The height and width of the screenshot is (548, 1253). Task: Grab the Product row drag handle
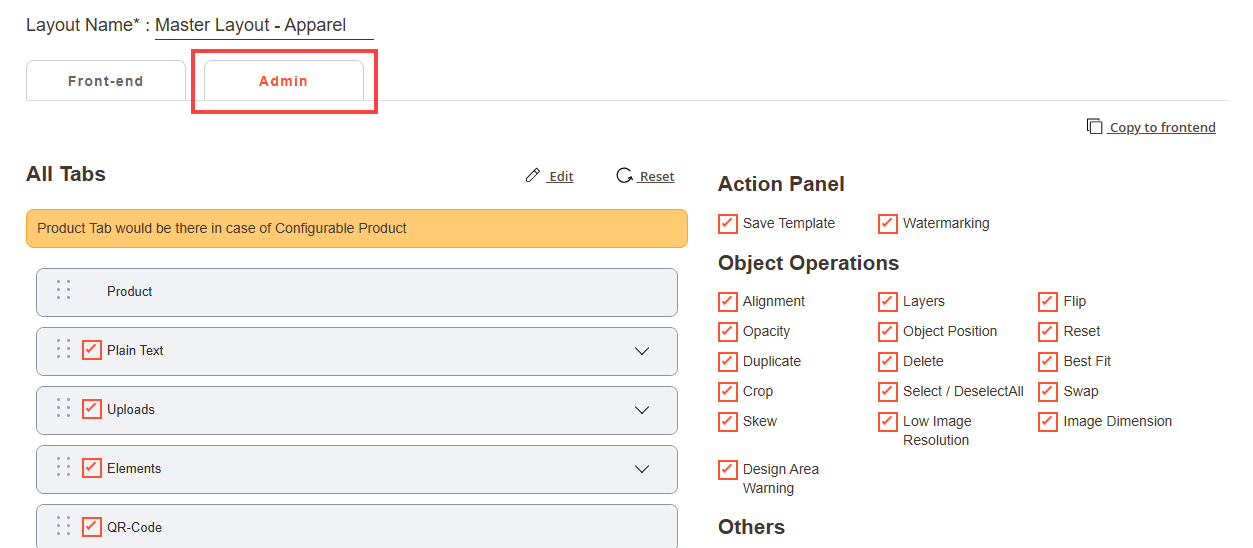[64, 290]
